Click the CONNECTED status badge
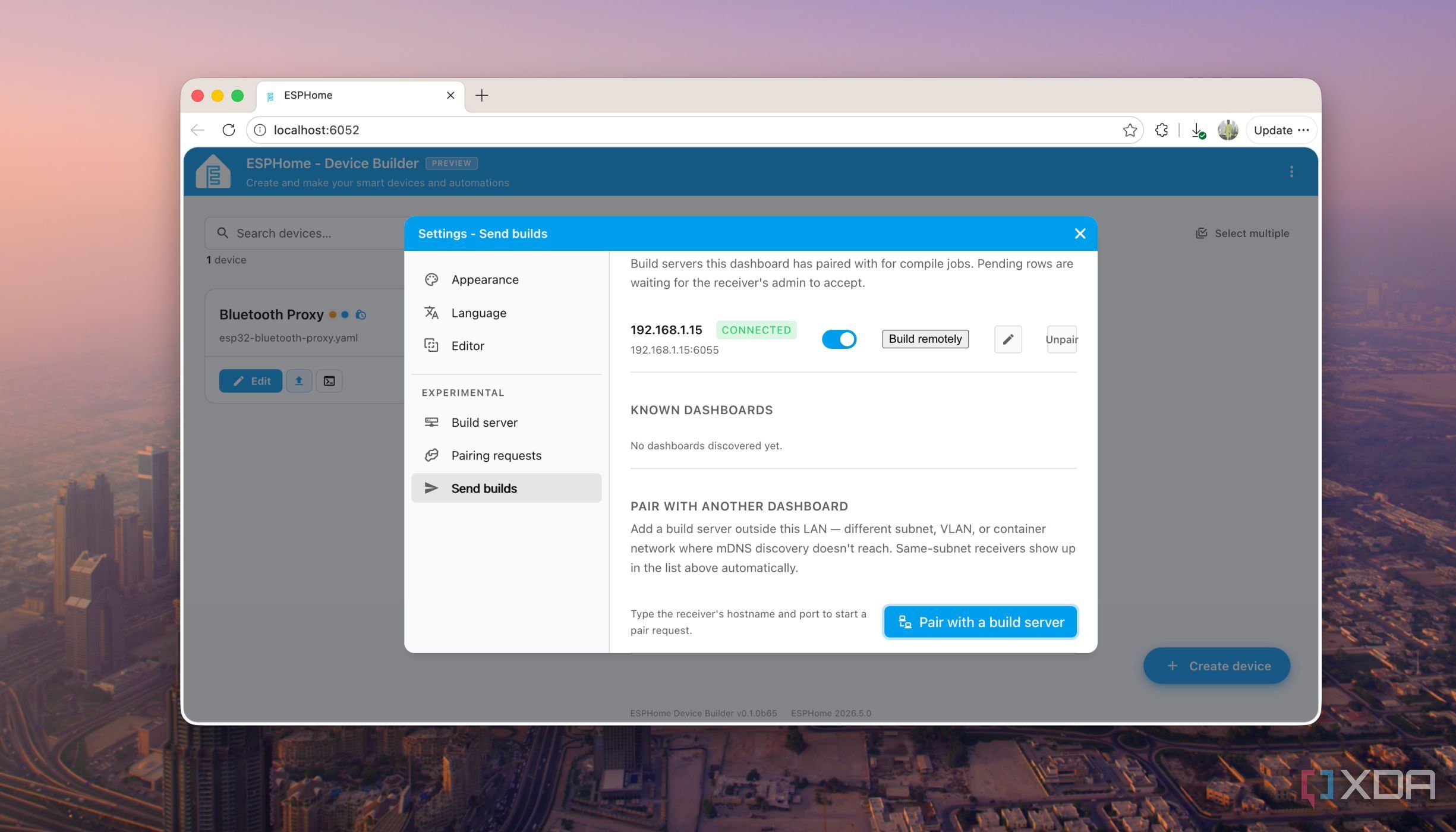Viewport: 1456px width, 832px height. click(x=756, y=330)
